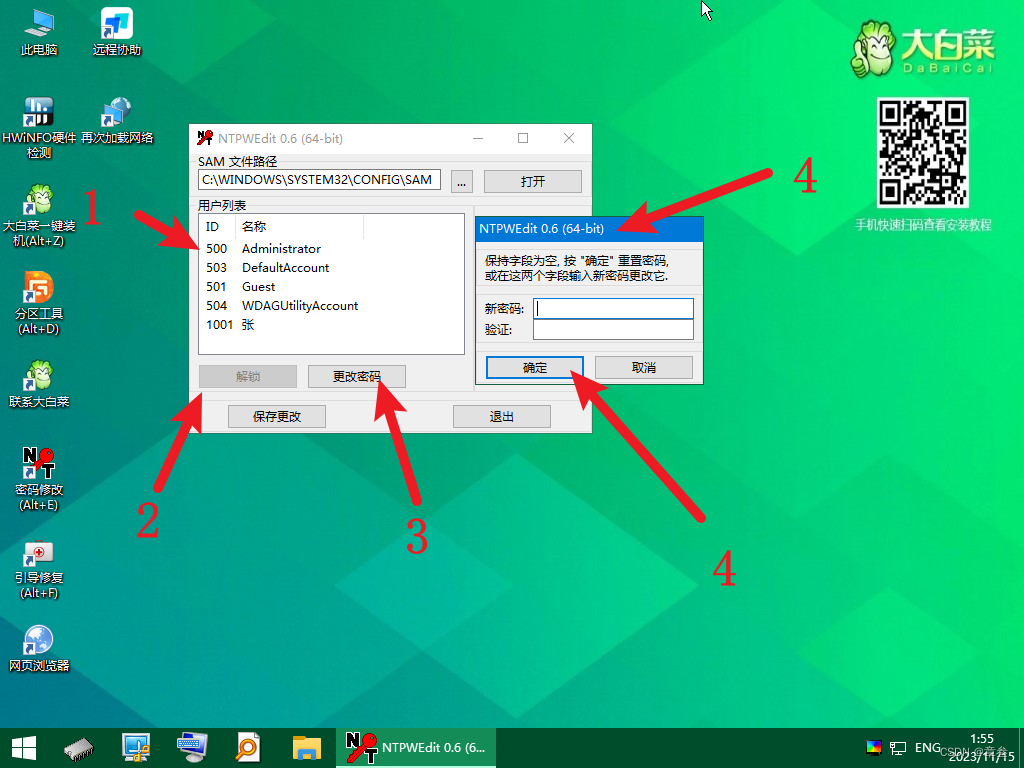Click the 打开 button
The image size is (1024, 768).
click(x=532, y=182)
